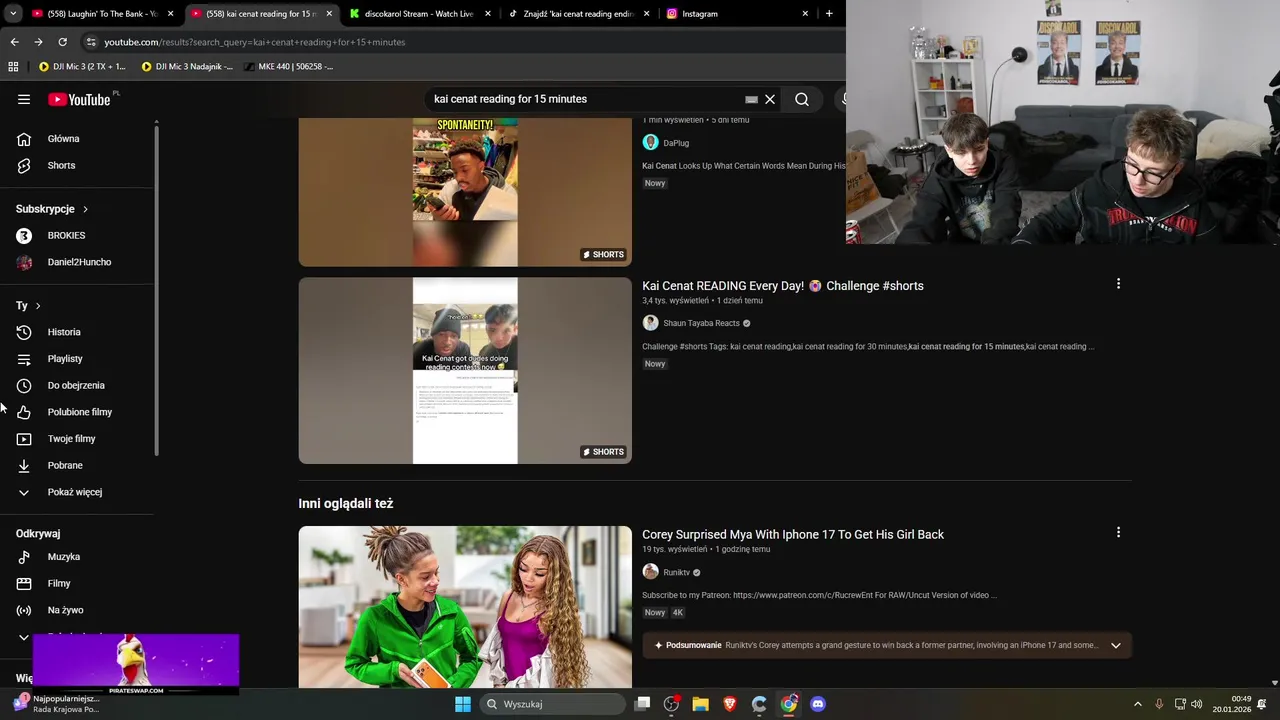Screen dimensions: 1280x720
Task: Click the DaPlug channel name
Action: (x=676, y=143)
